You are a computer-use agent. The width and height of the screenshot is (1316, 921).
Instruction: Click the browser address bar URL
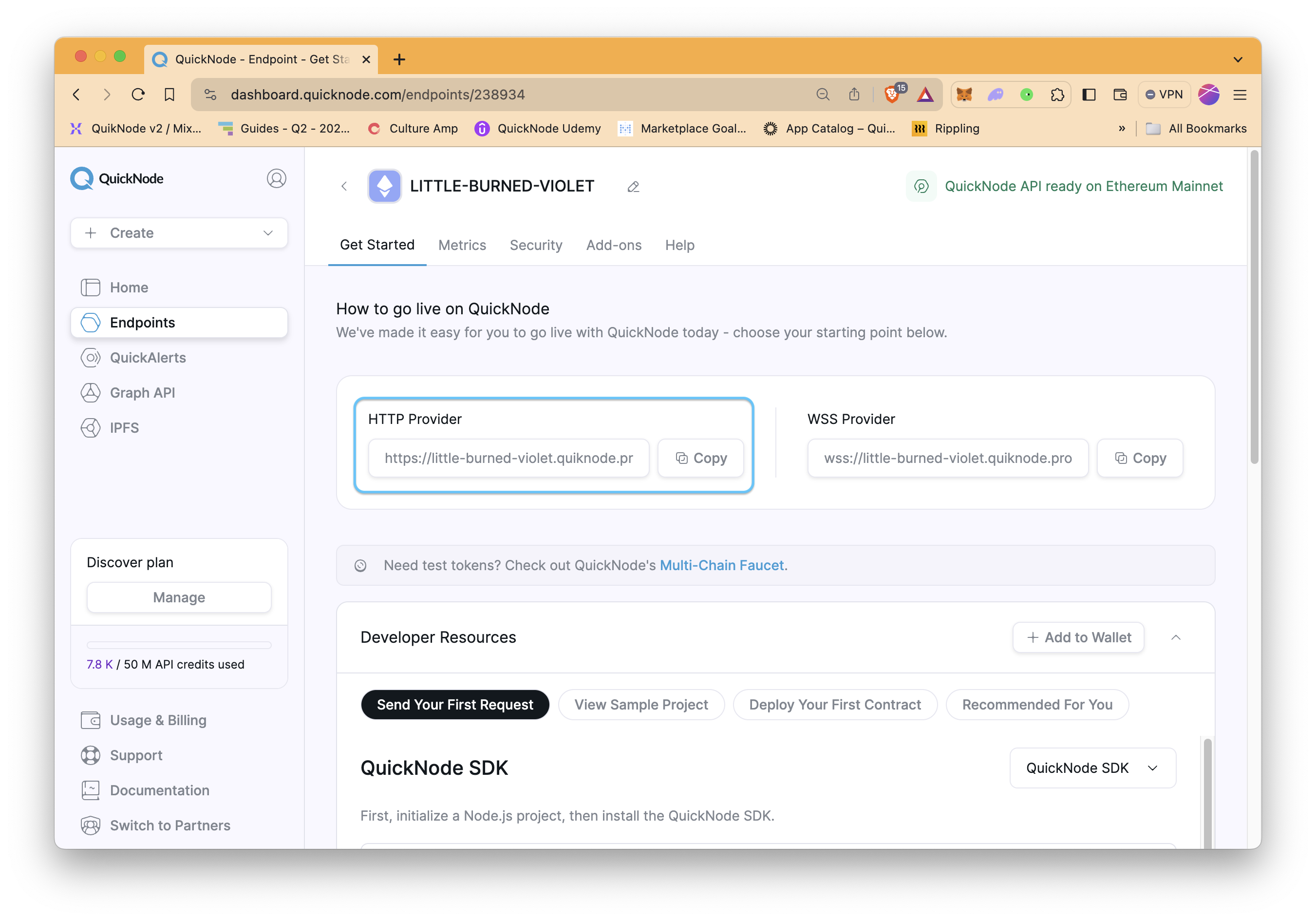[x=378, y=94]
